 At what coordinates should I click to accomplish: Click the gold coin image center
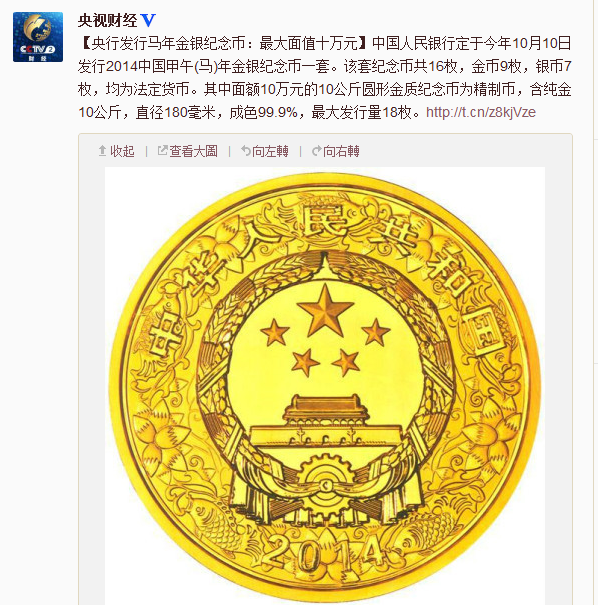pos(325,386)
